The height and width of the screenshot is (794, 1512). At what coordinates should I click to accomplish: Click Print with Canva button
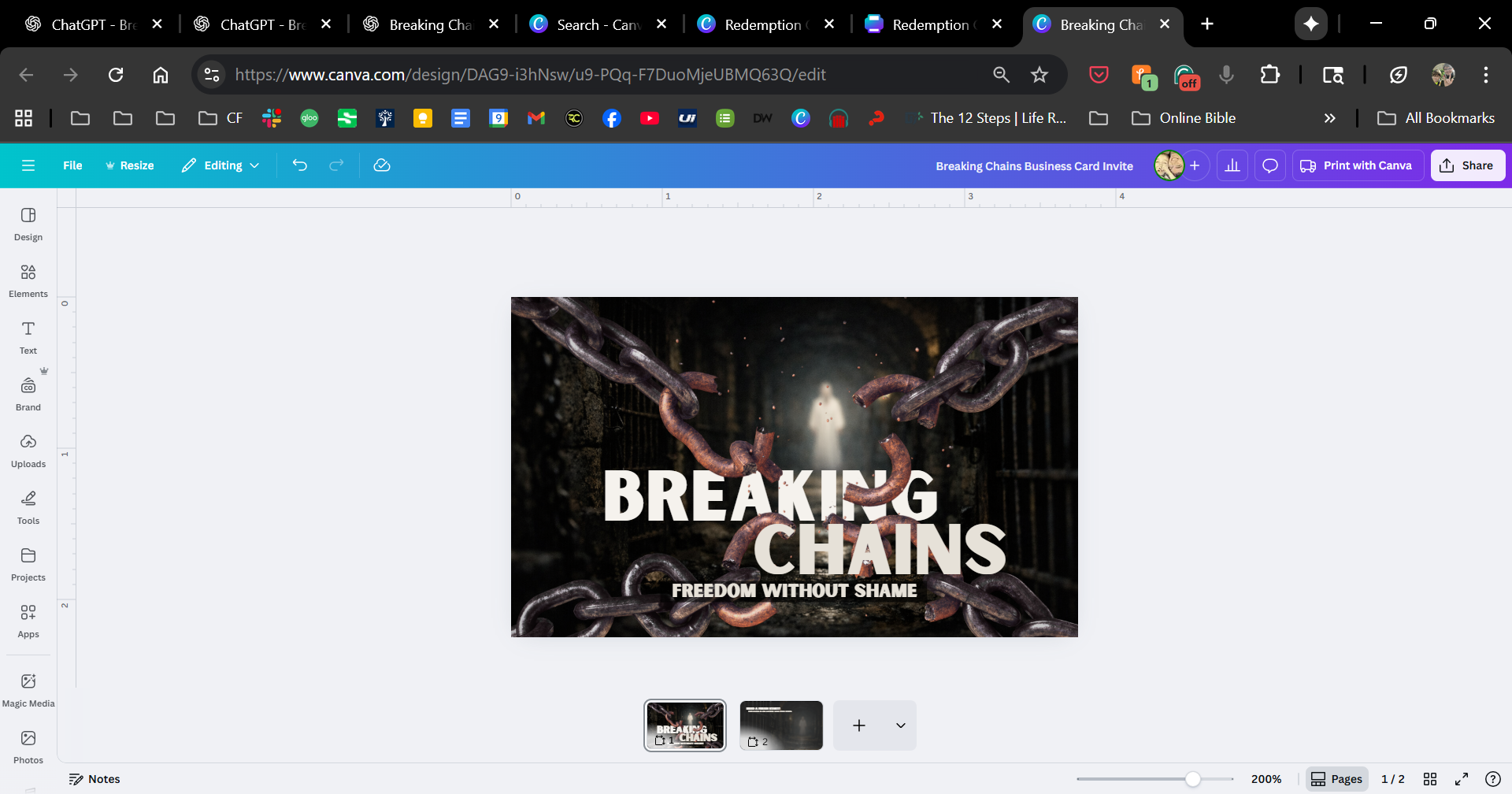click(1357, 165)
